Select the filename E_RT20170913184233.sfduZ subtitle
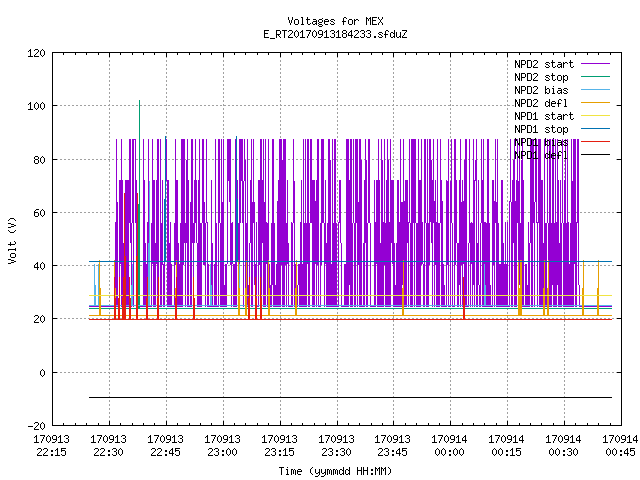The height and width of the screenshot is (480, 640). 335,34
